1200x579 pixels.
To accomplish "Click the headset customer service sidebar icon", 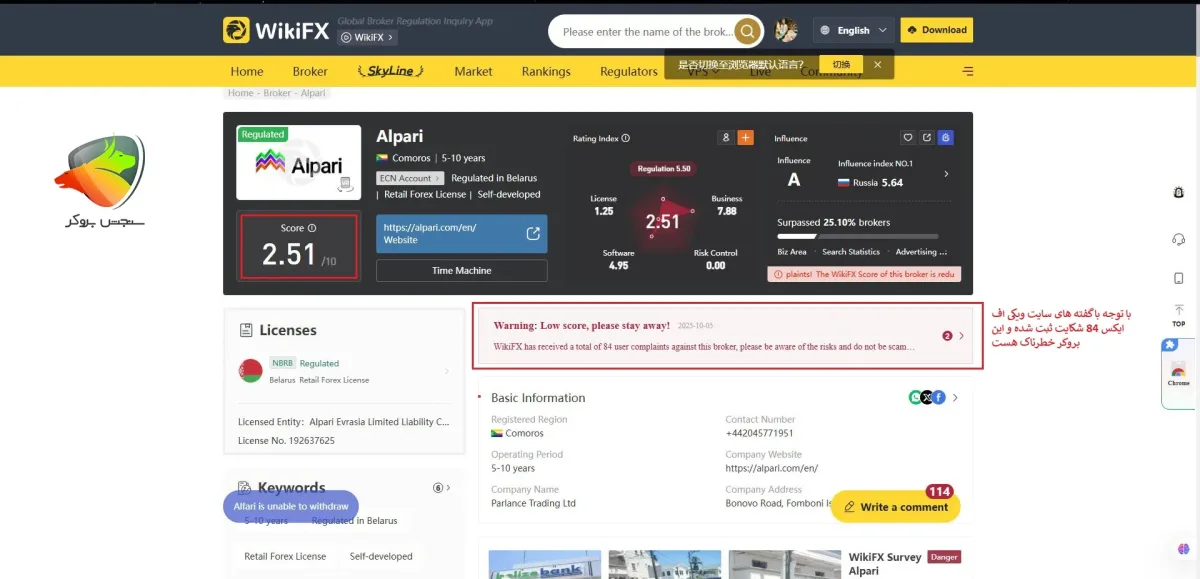I will point(1178,239).
